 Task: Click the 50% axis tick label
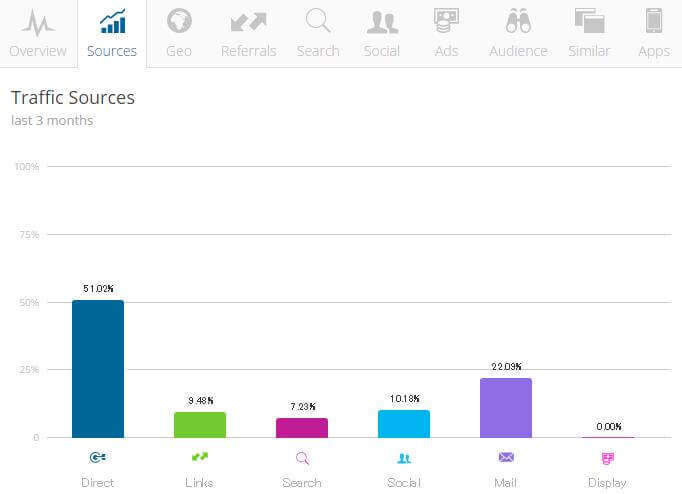point(29,303)
